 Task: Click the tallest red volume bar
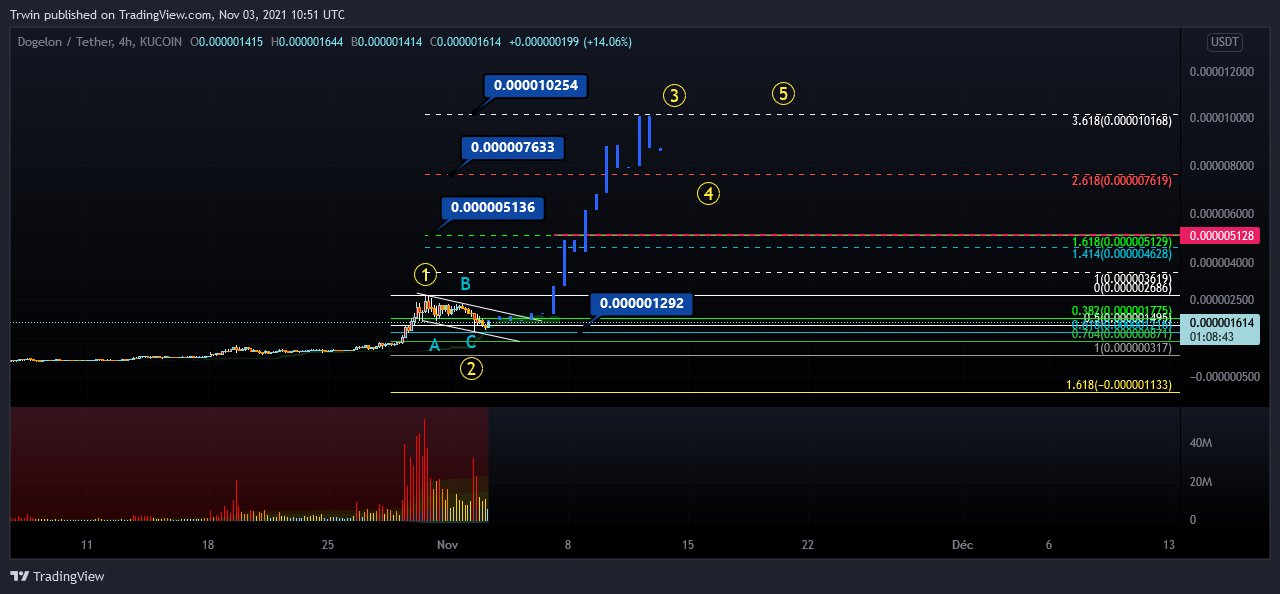click(425, 470)
